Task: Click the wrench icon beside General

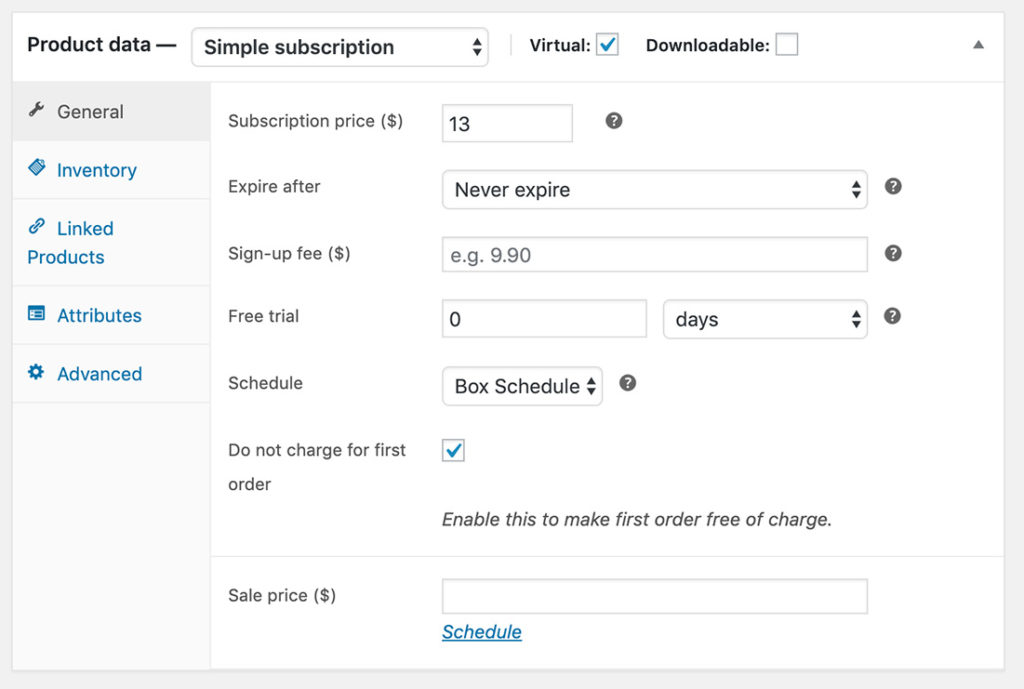Action: [37, 110]
